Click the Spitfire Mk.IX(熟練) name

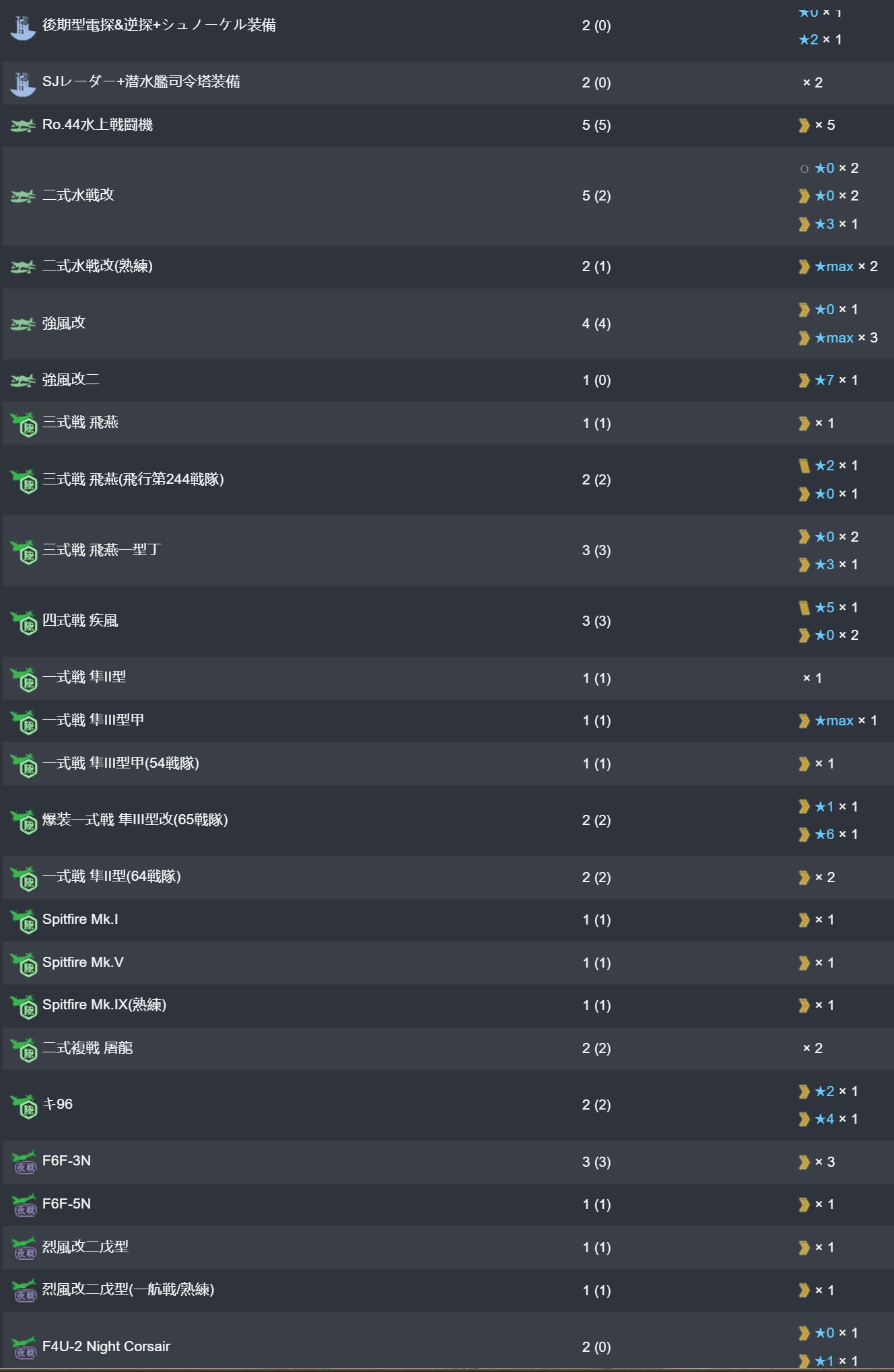pos(104,1005)
